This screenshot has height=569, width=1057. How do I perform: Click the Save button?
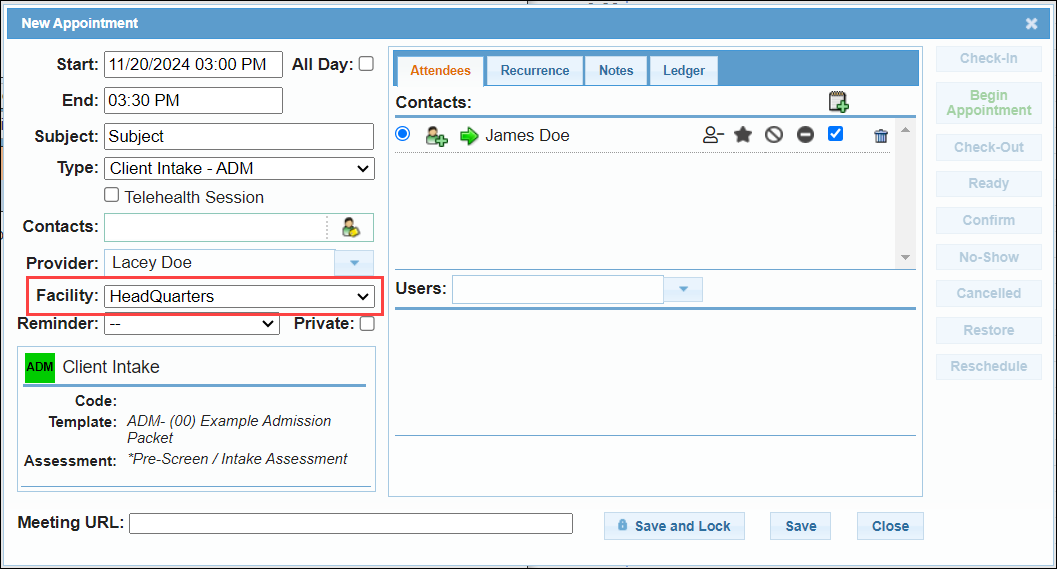pos(801,526)
